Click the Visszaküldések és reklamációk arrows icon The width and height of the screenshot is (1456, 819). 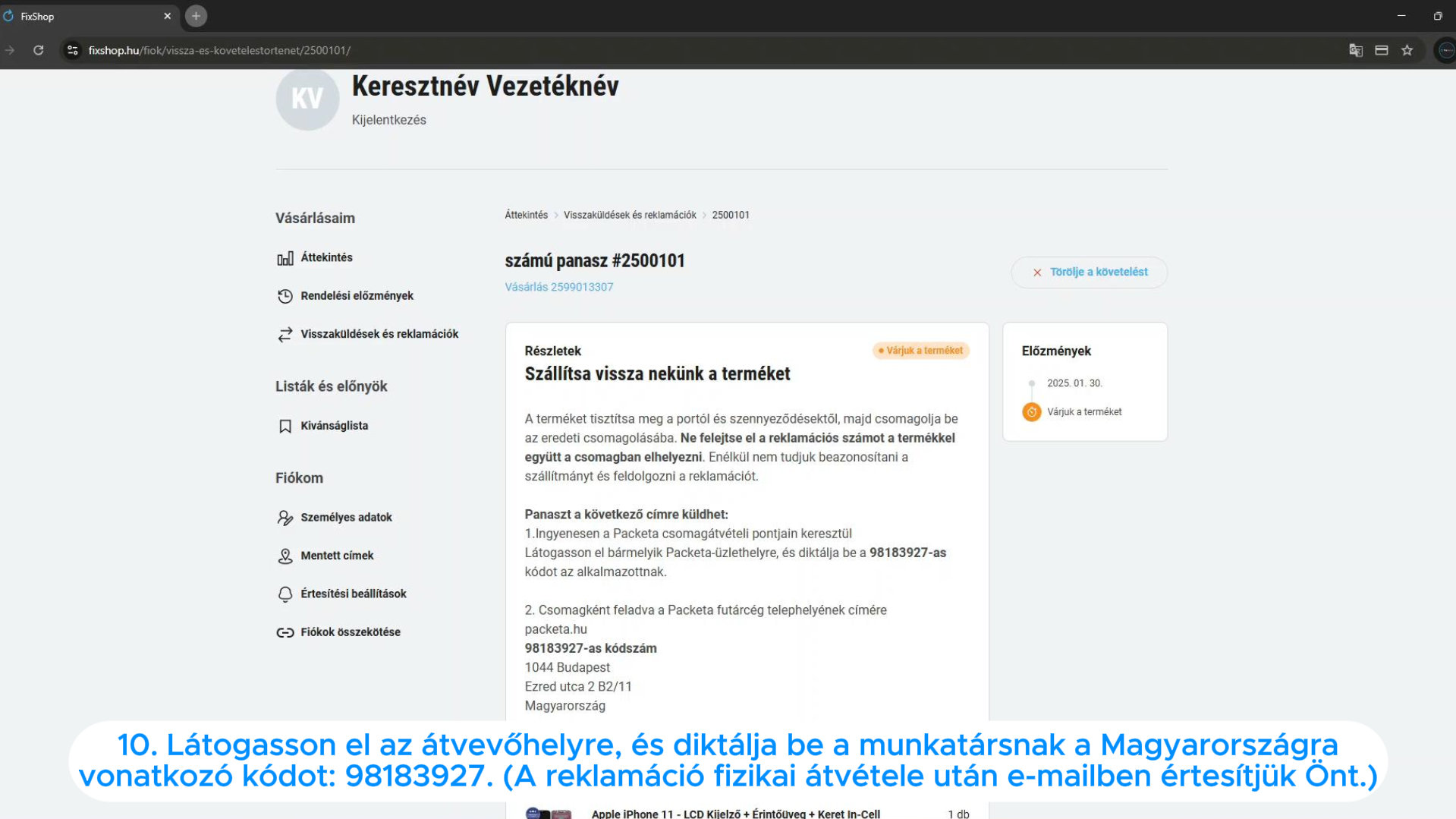coord(285,335)
